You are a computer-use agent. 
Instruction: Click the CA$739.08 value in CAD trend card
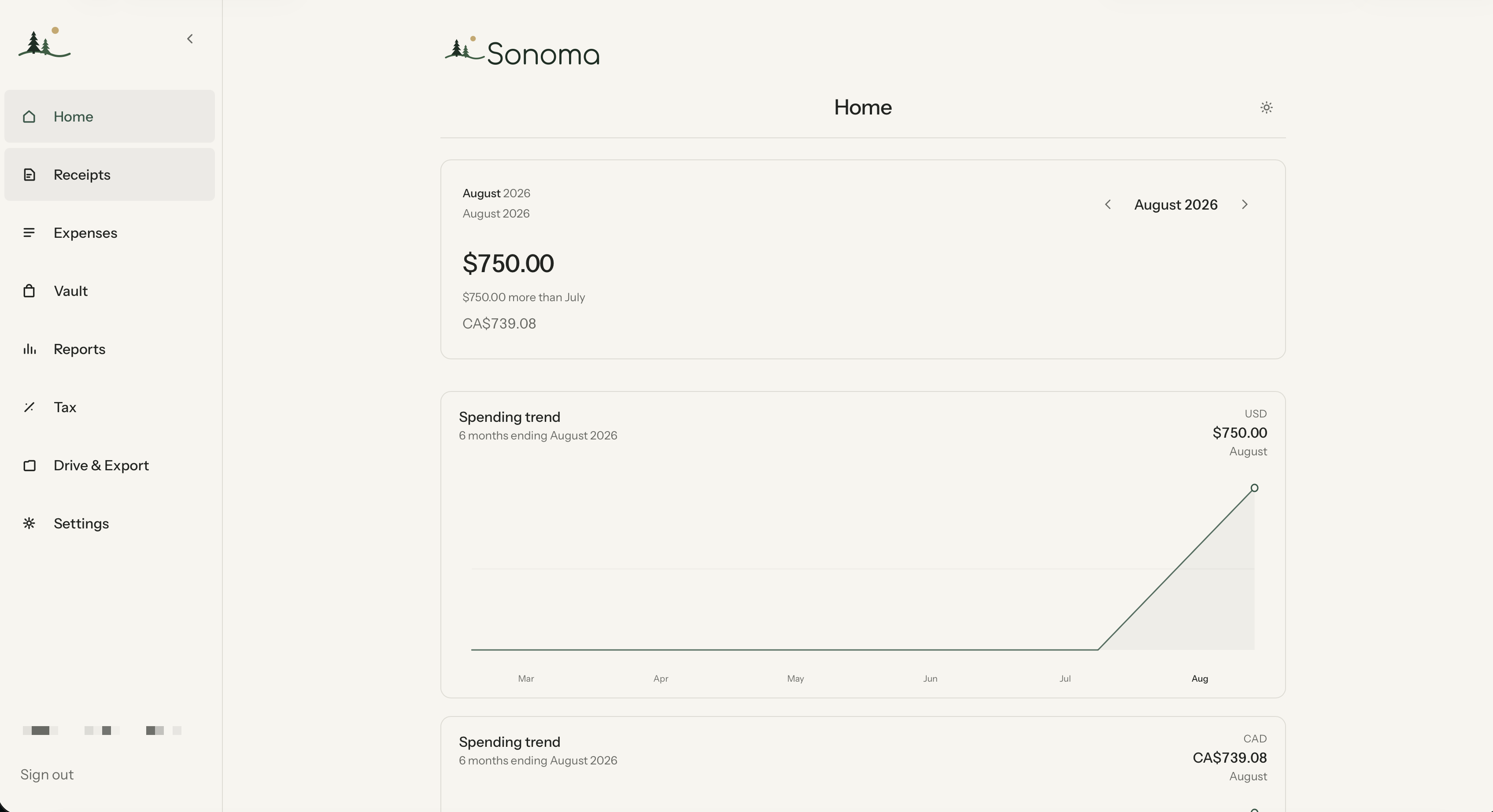(1229, 758)
